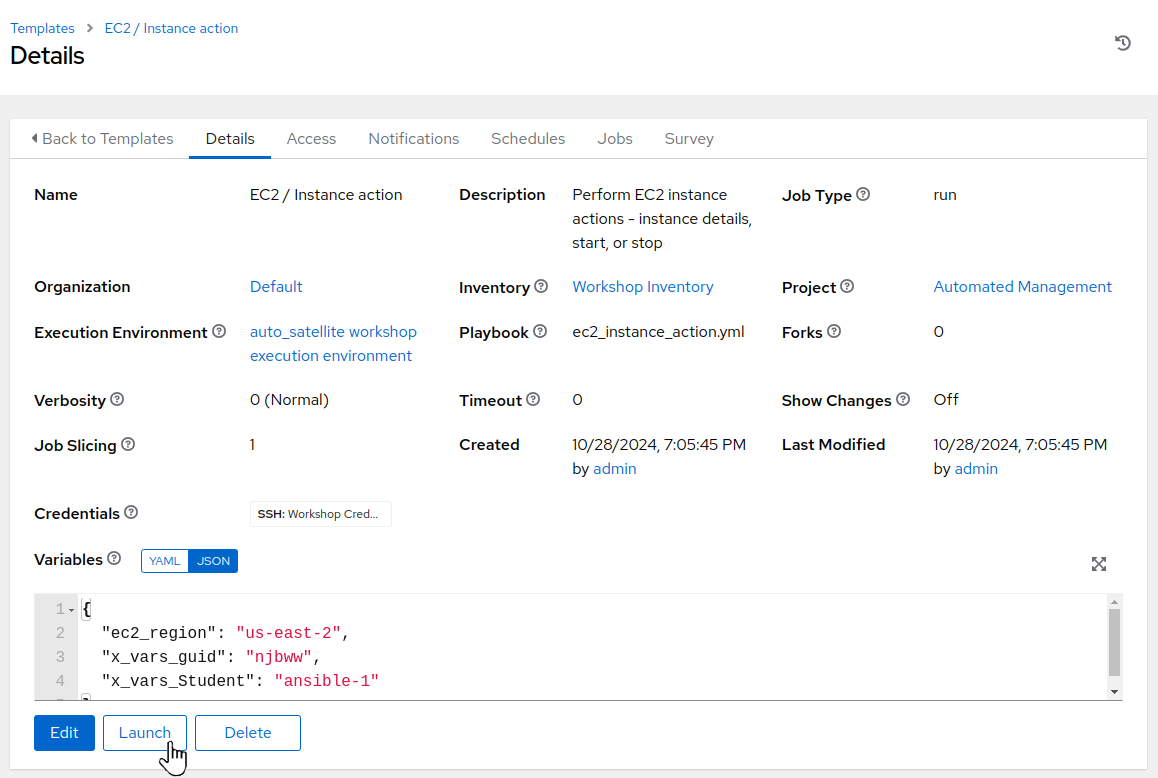The image size is (1158, 778).
Task: Click the Project help icon
Action: point(847,286)
